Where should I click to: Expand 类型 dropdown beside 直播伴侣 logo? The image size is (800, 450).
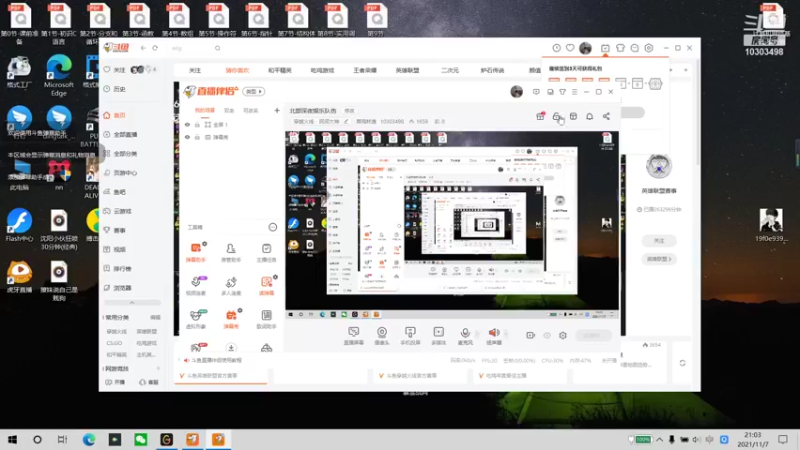click(x=254, y=91)
